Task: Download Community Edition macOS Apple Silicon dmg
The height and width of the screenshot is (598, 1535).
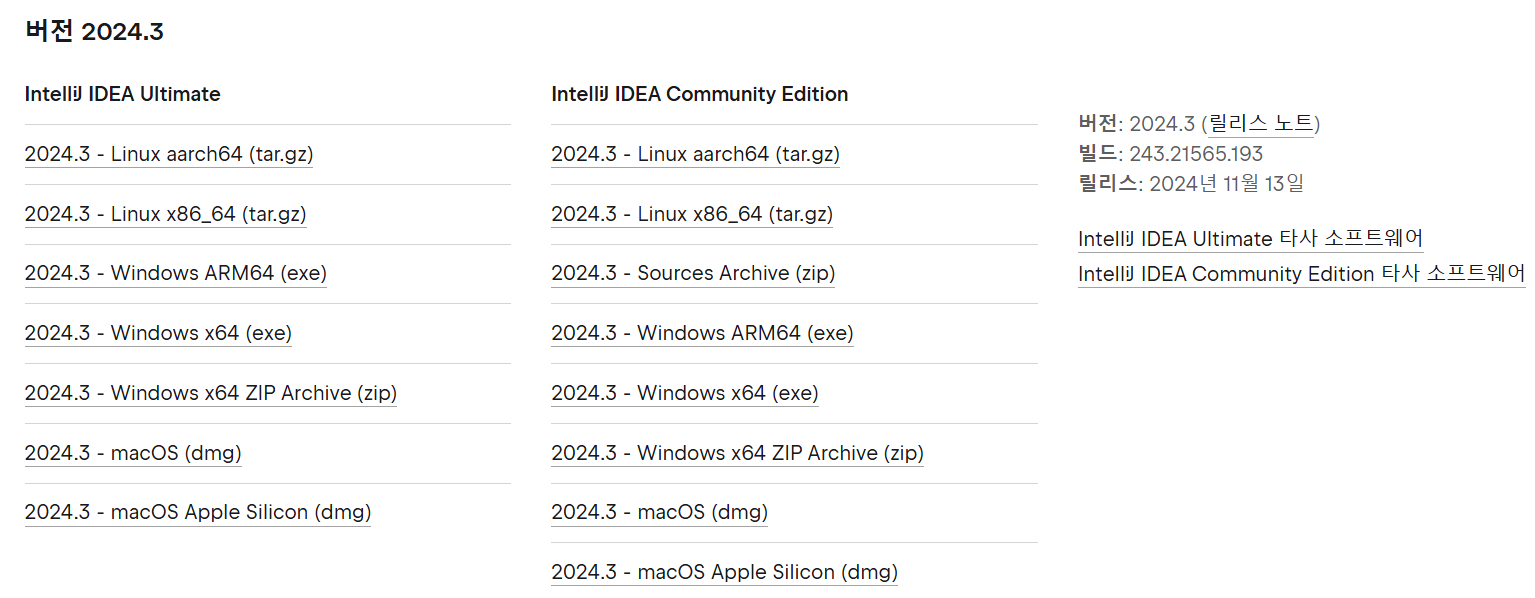Action: [724, 572]
